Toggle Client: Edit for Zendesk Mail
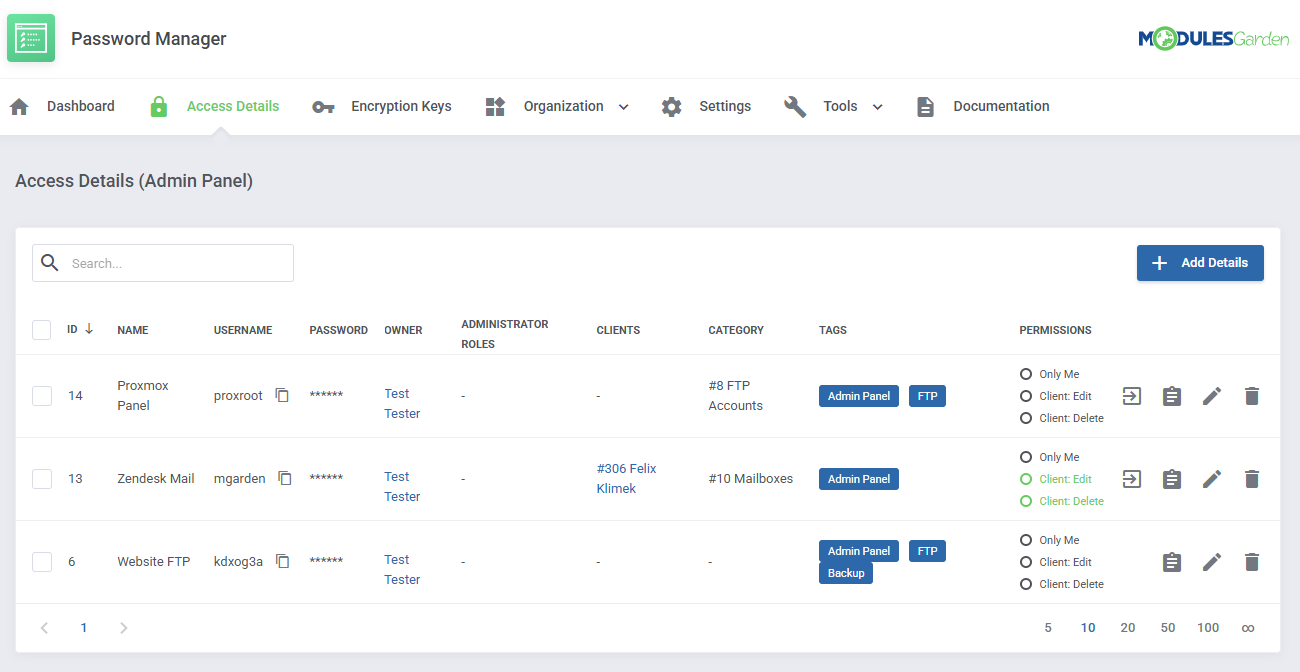 pyautogui.click(x=1026, y=479)
